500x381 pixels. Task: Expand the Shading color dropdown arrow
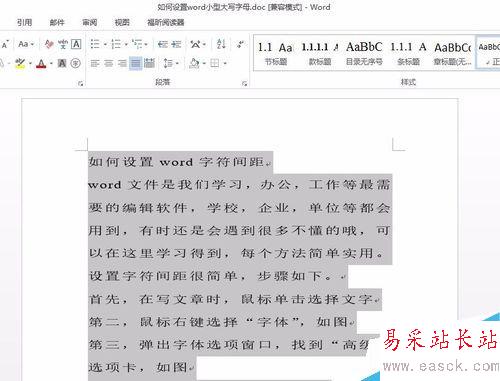point(204,63)
